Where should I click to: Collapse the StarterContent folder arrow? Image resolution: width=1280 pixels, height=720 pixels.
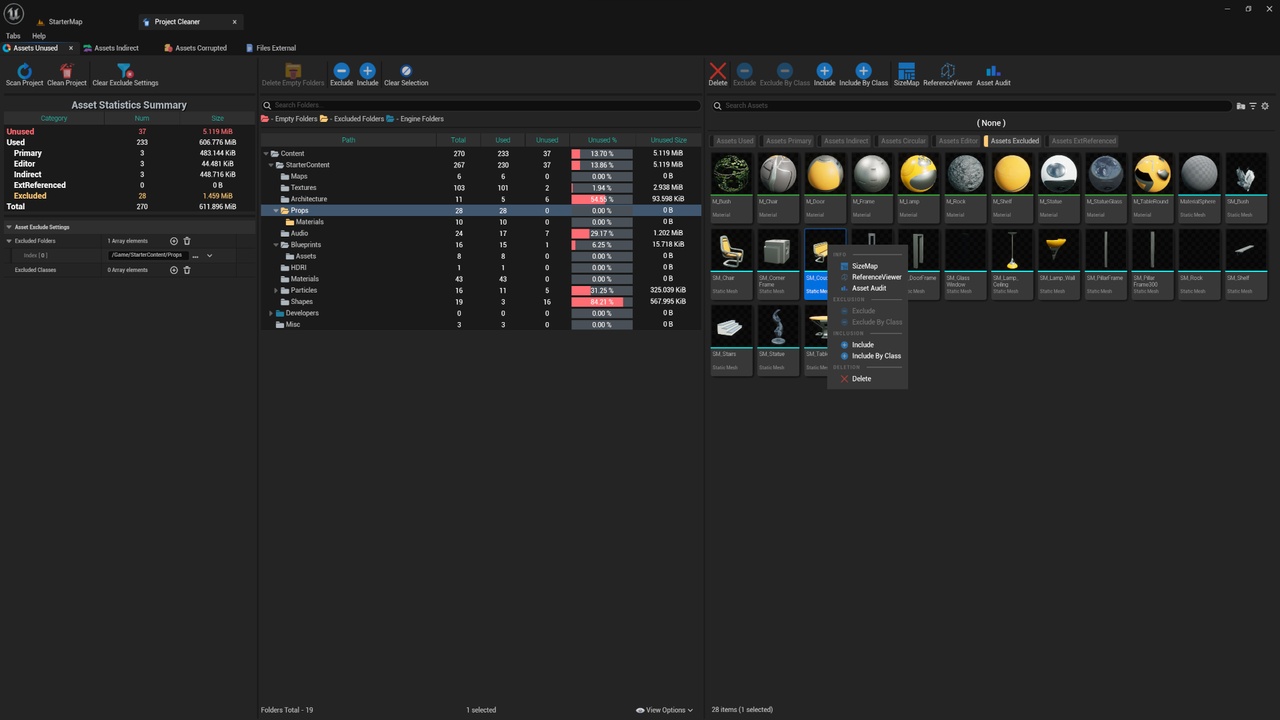[x=272, y=165]
